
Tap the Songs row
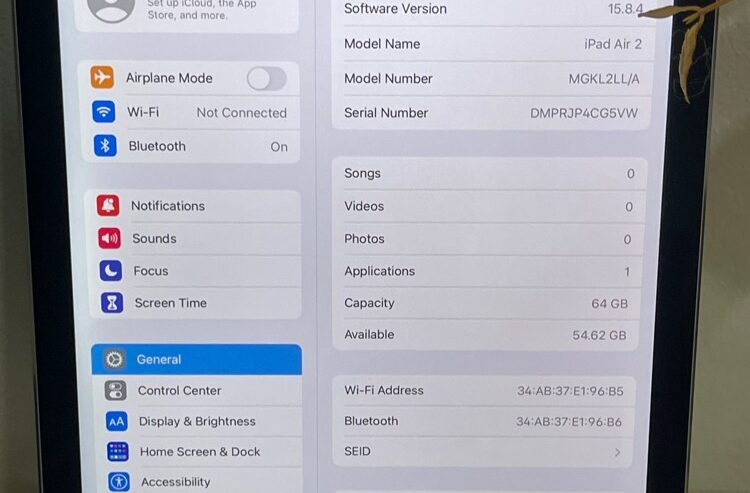(490, 174)
